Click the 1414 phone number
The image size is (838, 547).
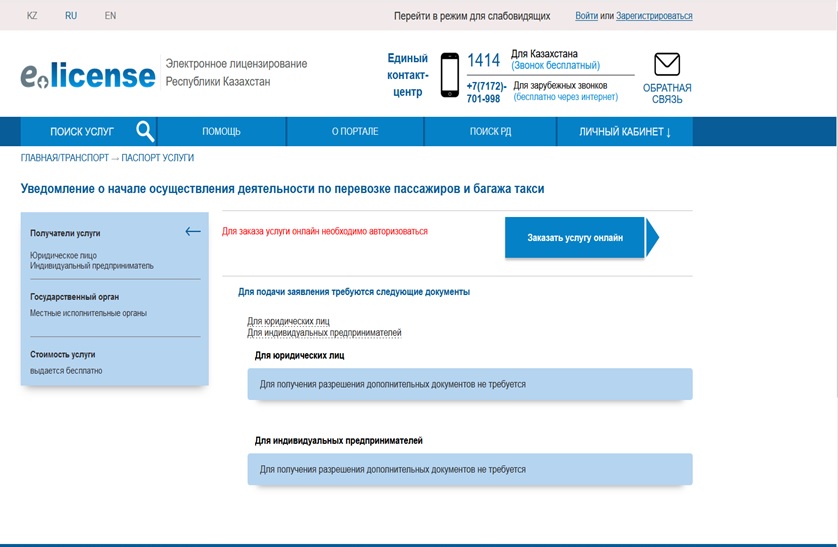click(x=483, y=60)
